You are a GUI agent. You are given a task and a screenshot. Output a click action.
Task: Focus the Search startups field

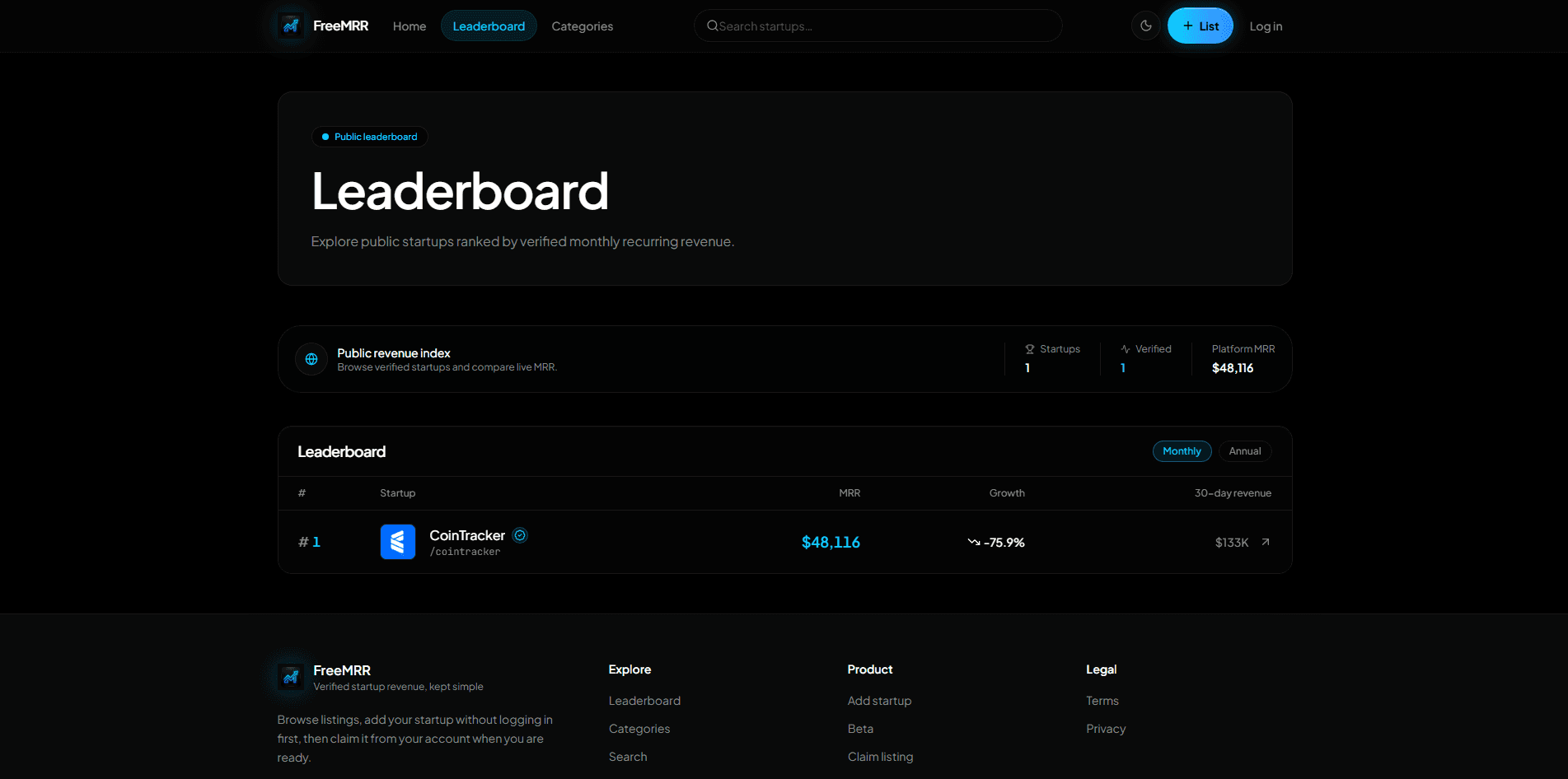point(878,26)
